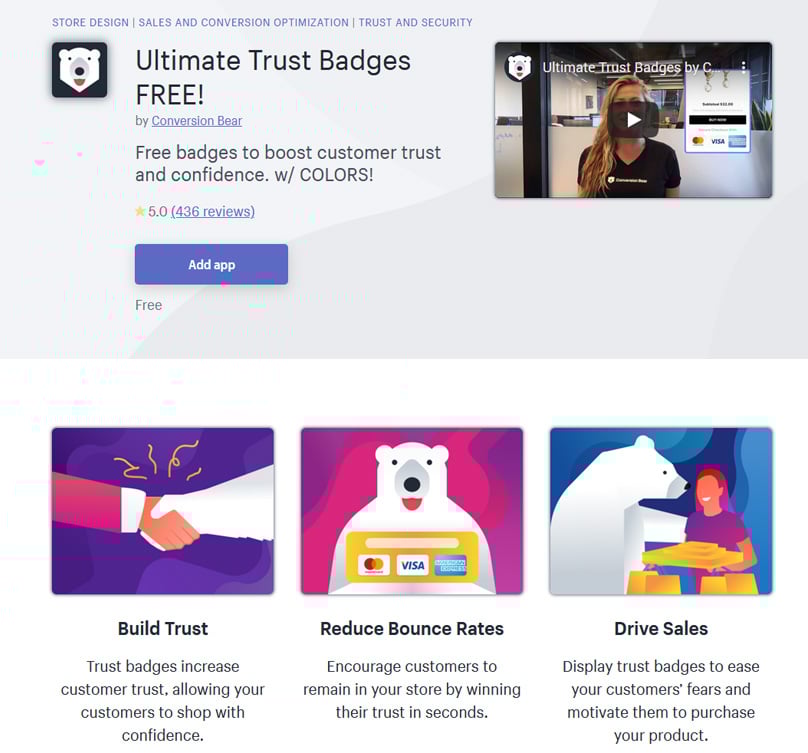Play the Ultimate Trust Badges video
Image resolution: width=808 pixels, height=753 pixels.
tap(634, 119)
